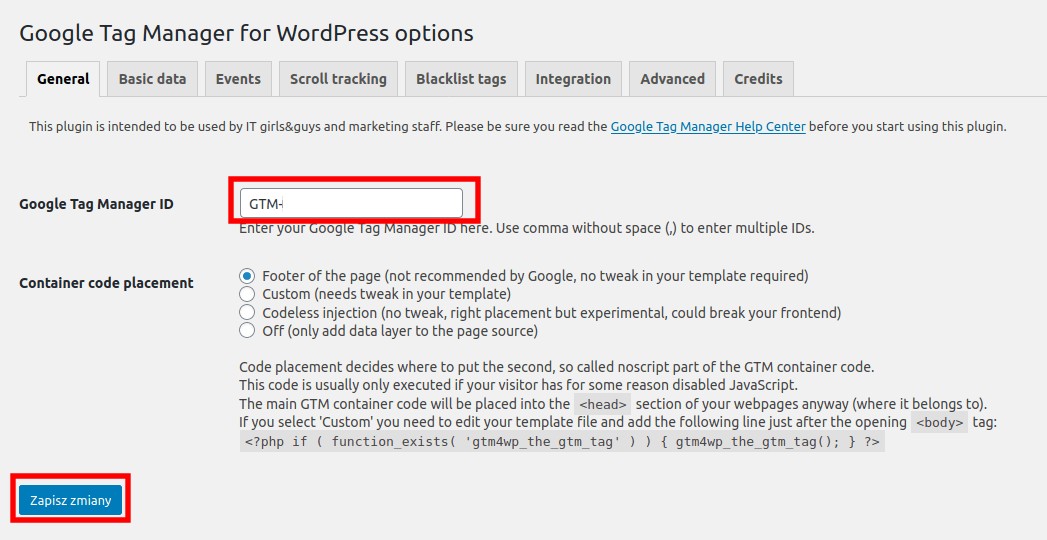Select Custom placement radio option
The width and height of the screenshot is (1047, 540).
[247, 294]
